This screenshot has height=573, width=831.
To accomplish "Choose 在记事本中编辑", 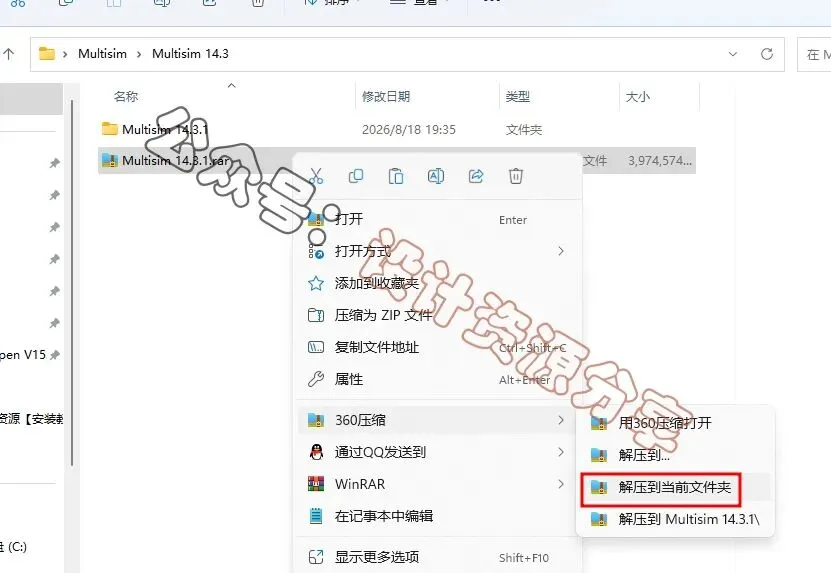I will pyautogui.click(x=437, y=516).
